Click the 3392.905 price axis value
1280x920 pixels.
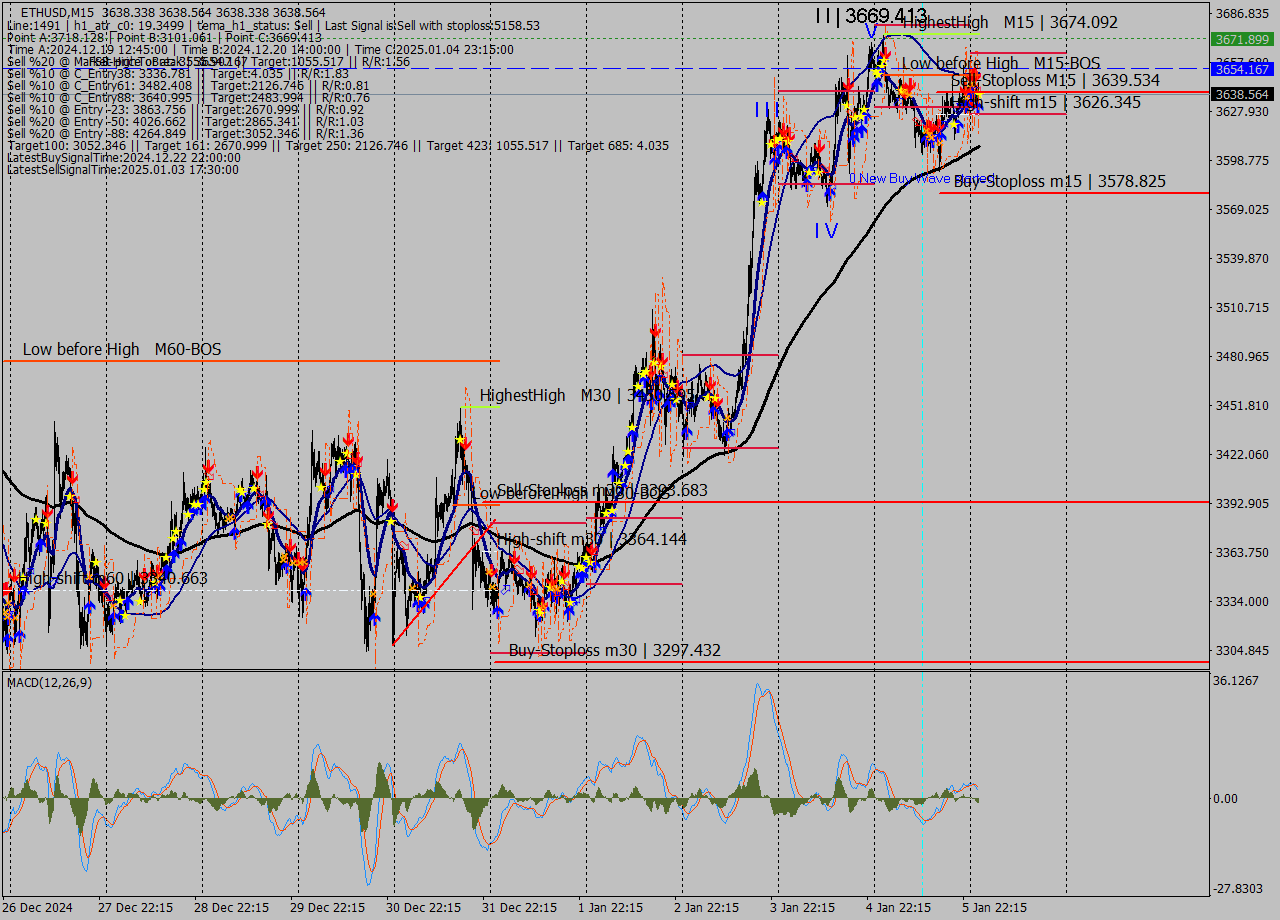(1241, 503)
